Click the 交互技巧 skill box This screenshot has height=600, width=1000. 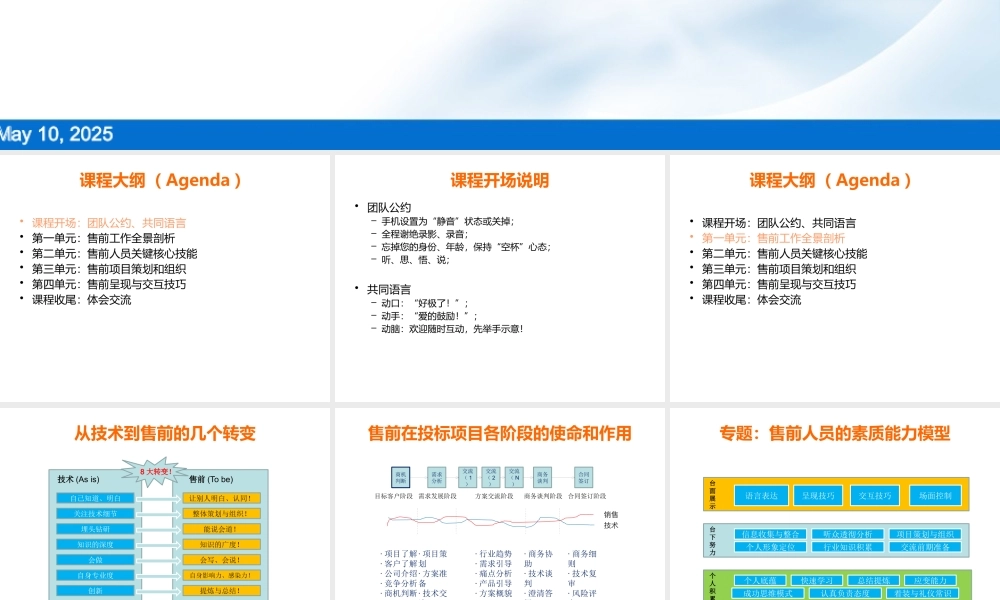[x=875, y=495]
